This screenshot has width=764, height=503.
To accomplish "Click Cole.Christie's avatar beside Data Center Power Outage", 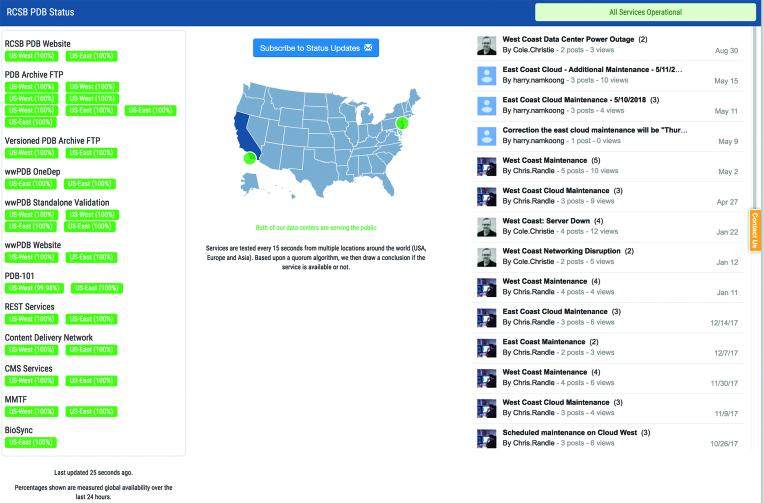I will (485, 45).
